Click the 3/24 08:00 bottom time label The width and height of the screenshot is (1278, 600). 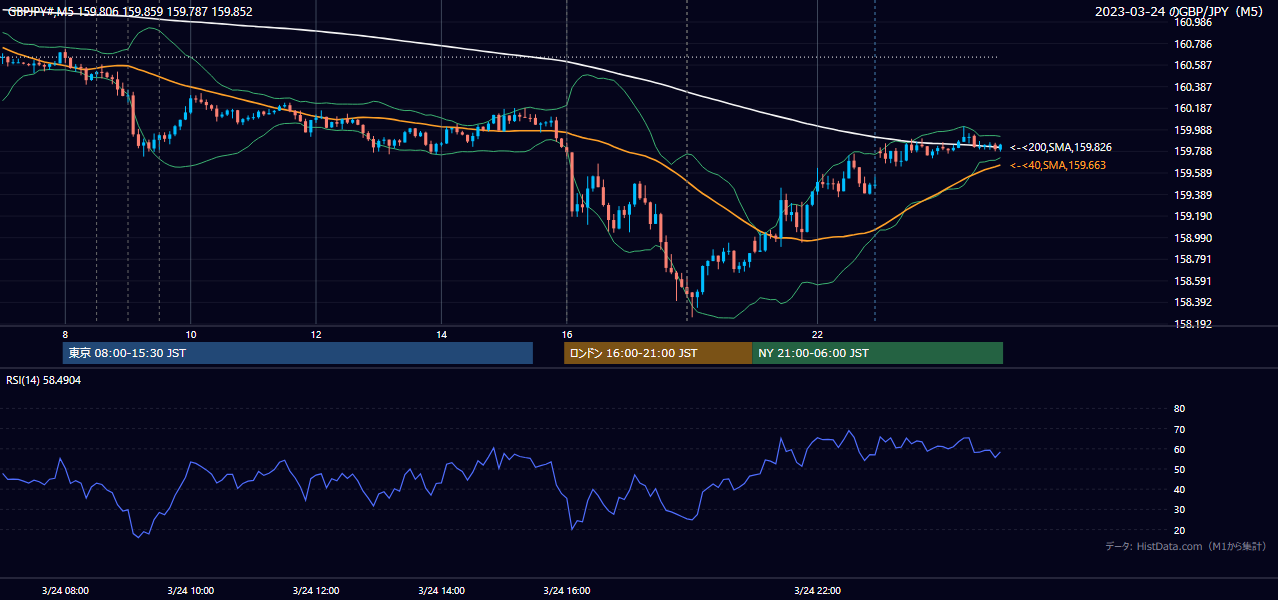pyautogui.click(x=65, y=590)
